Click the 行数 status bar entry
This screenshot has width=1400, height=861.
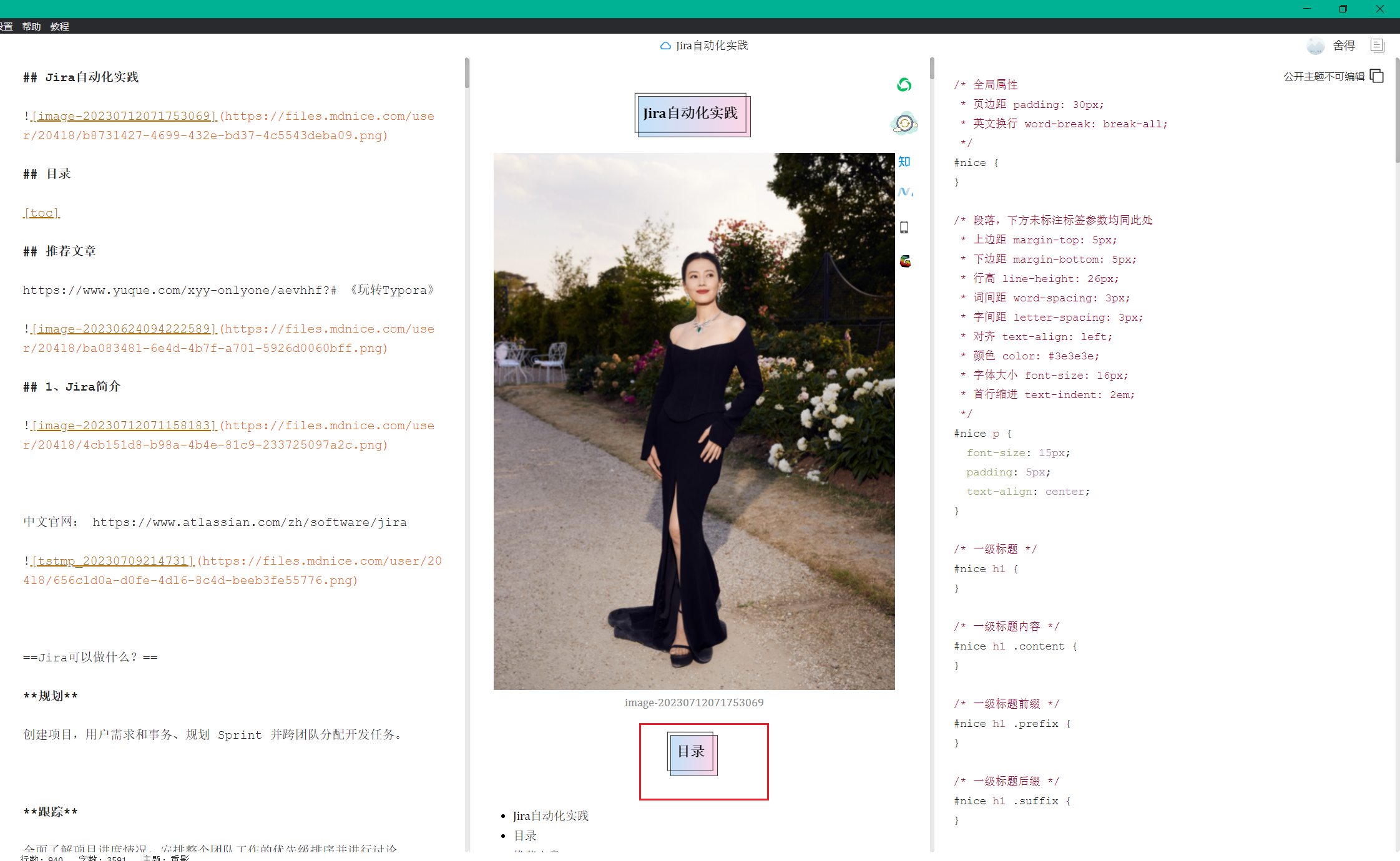(42, 858)
